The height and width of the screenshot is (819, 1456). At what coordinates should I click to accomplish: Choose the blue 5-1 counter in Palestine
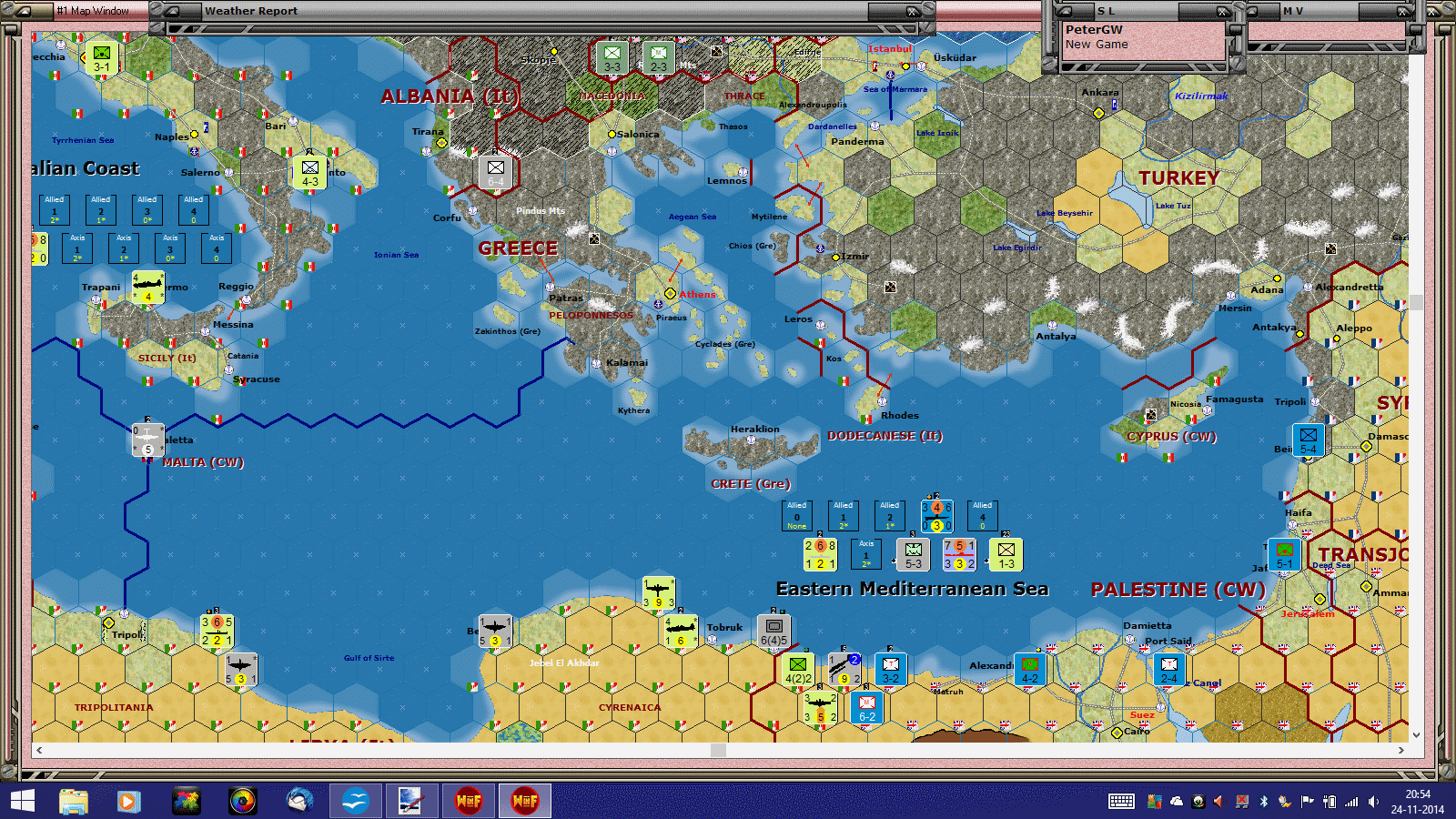(1284, 555)
